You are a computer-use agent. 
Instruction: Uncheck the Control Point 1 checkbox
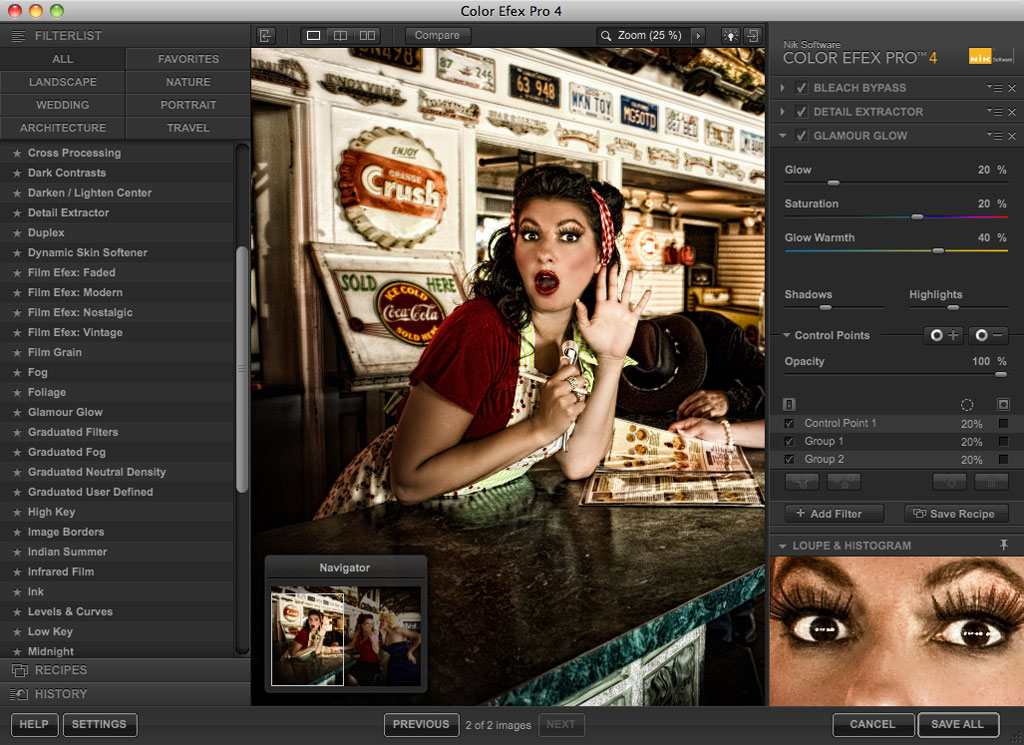point(789,423)
